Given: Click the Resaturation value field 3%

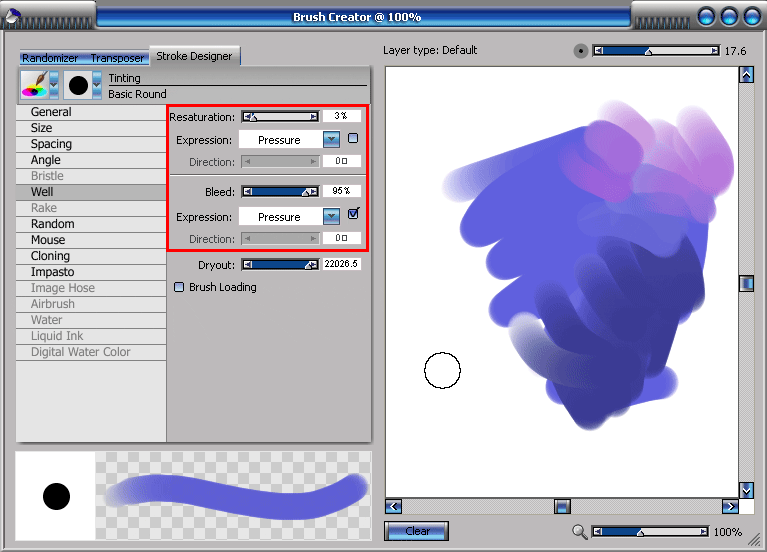Looking at the screenshot, I should pos(341,116).
